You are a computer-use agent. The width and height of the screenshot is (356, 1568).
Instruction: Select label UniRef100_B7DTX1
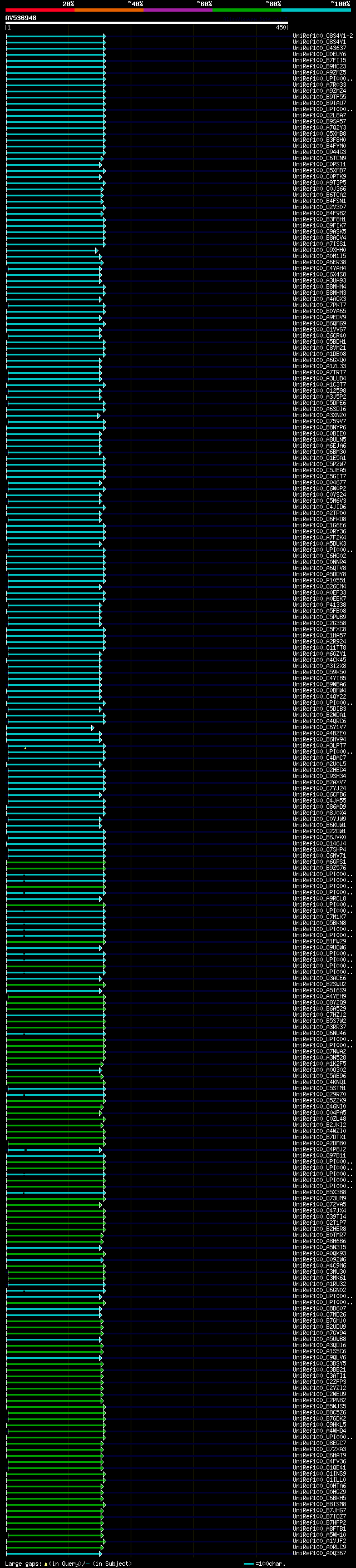pyautogui.click(x=319, y=1137)
